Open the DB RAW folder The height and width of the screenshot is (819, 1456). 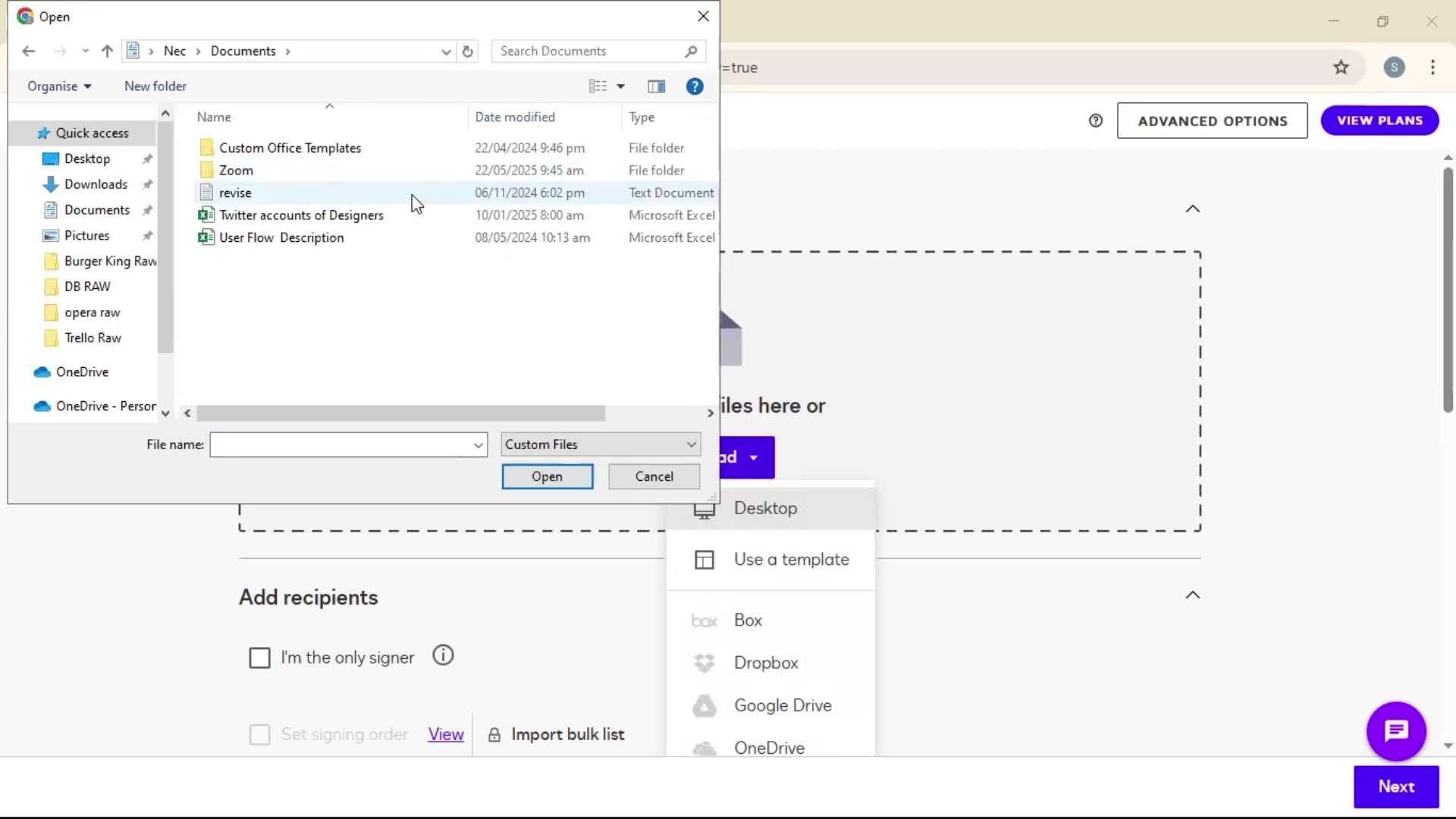coord(87,287)
